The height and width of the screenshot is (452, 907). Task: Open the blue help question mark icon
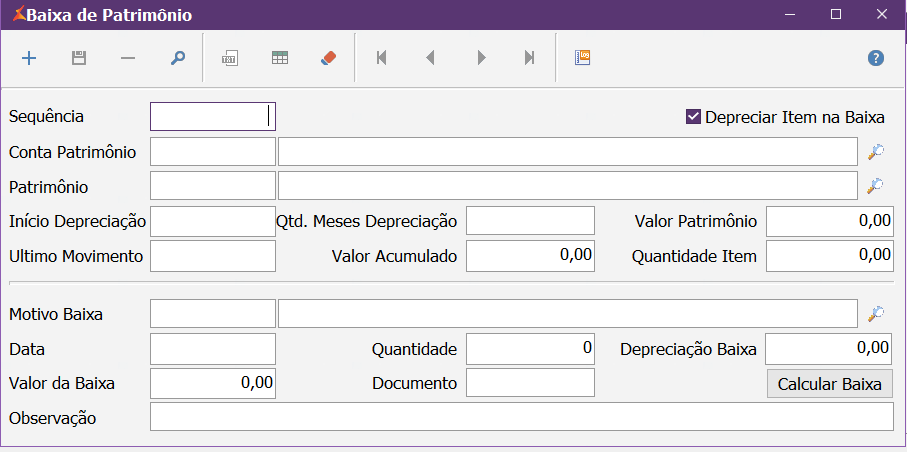pos(875,58)
